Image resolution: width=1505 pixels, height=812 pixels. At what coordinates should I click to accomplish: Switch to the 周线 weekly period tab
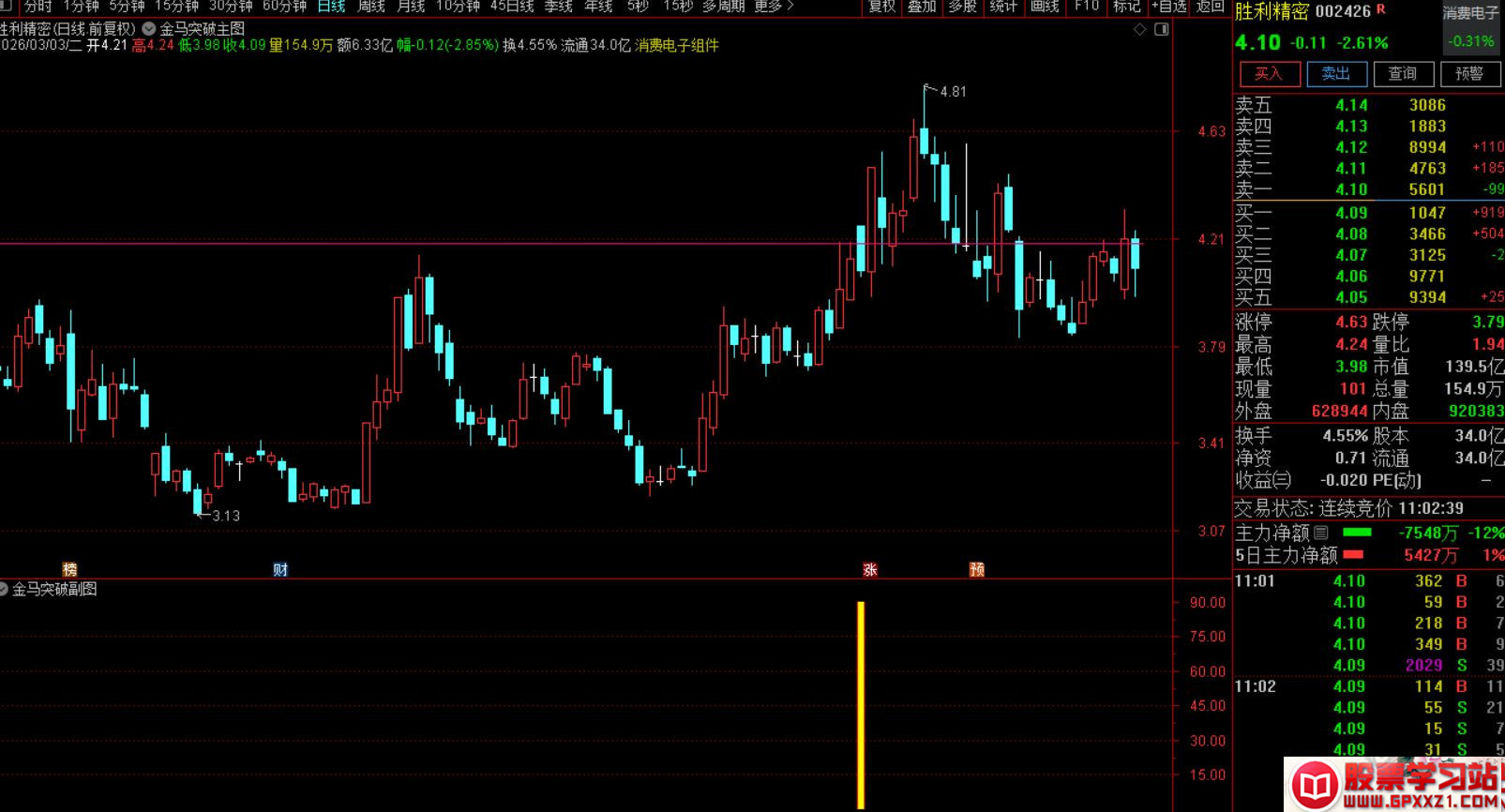point(371,7)
